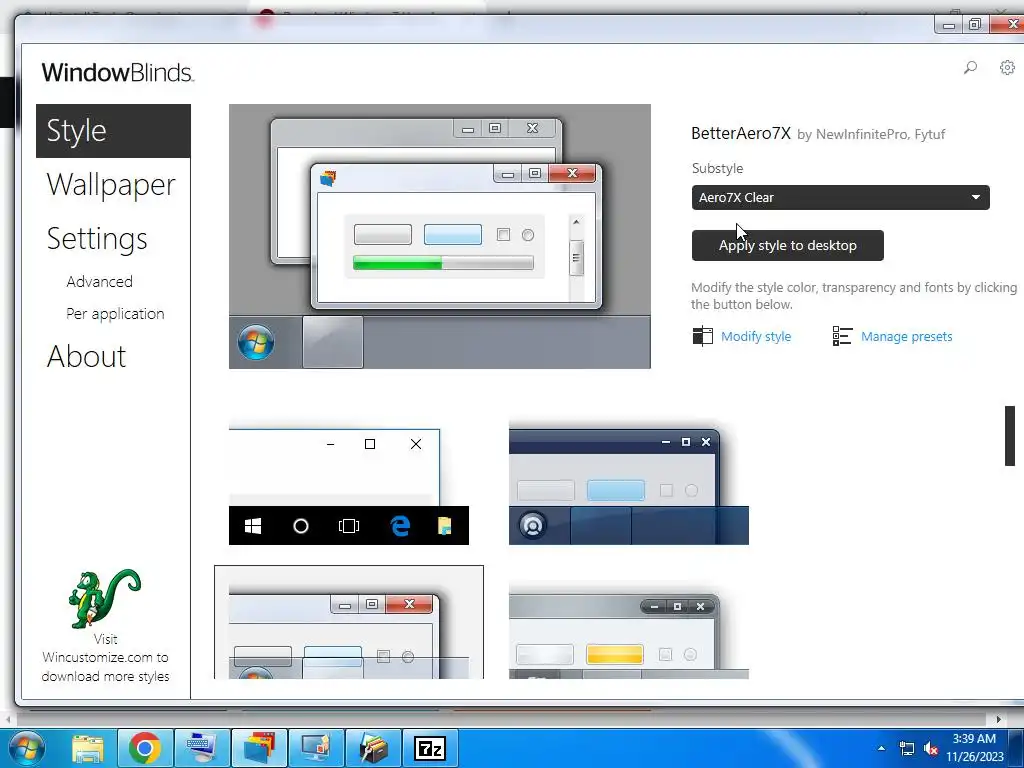
Task: Switch to the Wallpaper tab
Action: (x=111, y=184)
